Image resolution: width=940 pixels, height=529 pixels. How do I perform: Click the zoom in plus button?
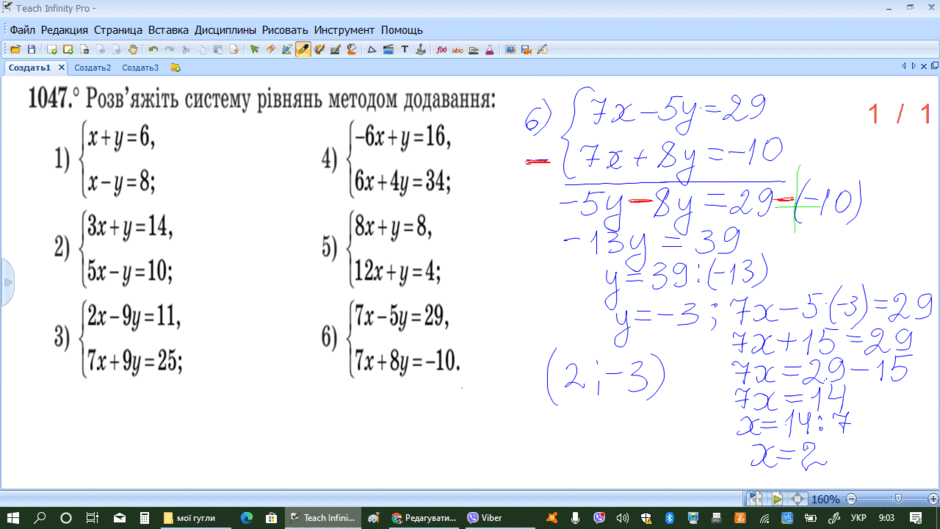click(x=933, y=499)
